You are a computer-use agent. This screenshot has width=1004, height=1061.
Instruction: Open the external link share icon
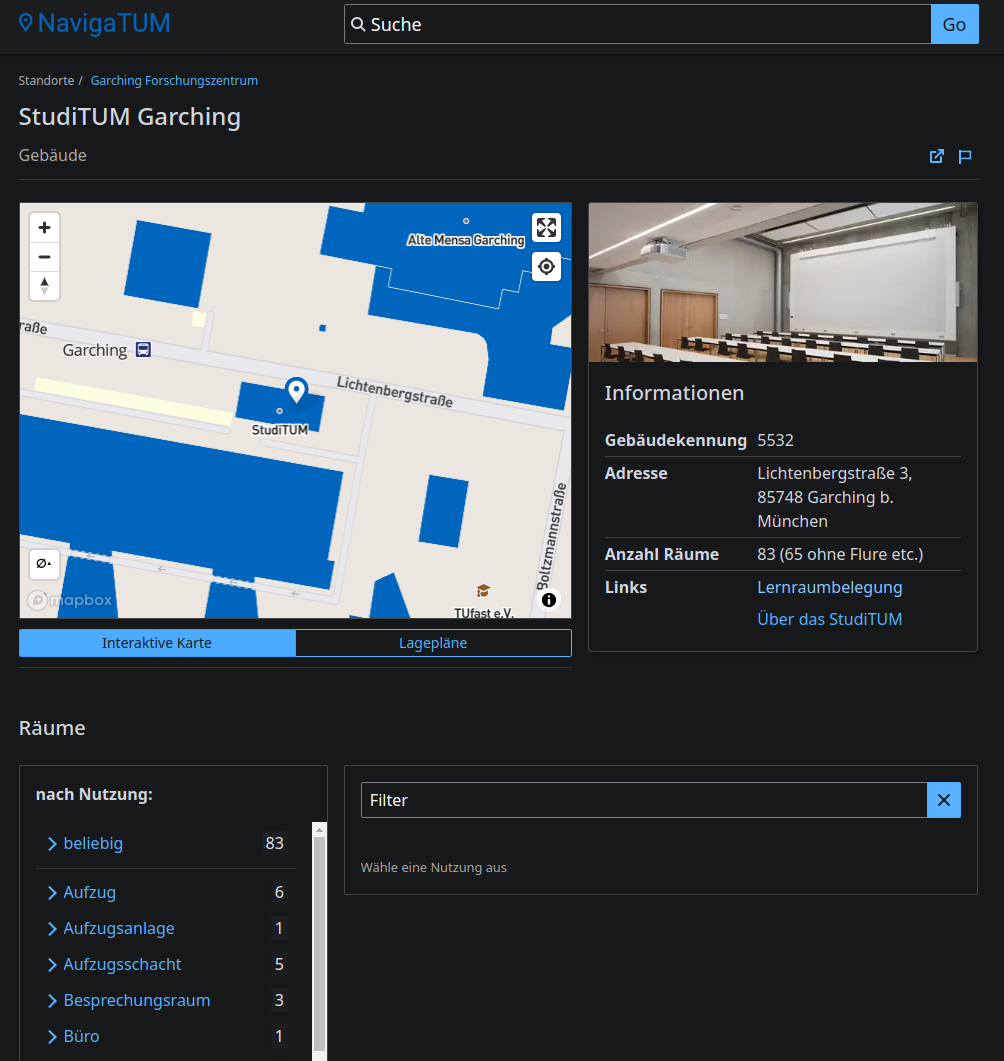coord(936,156)
